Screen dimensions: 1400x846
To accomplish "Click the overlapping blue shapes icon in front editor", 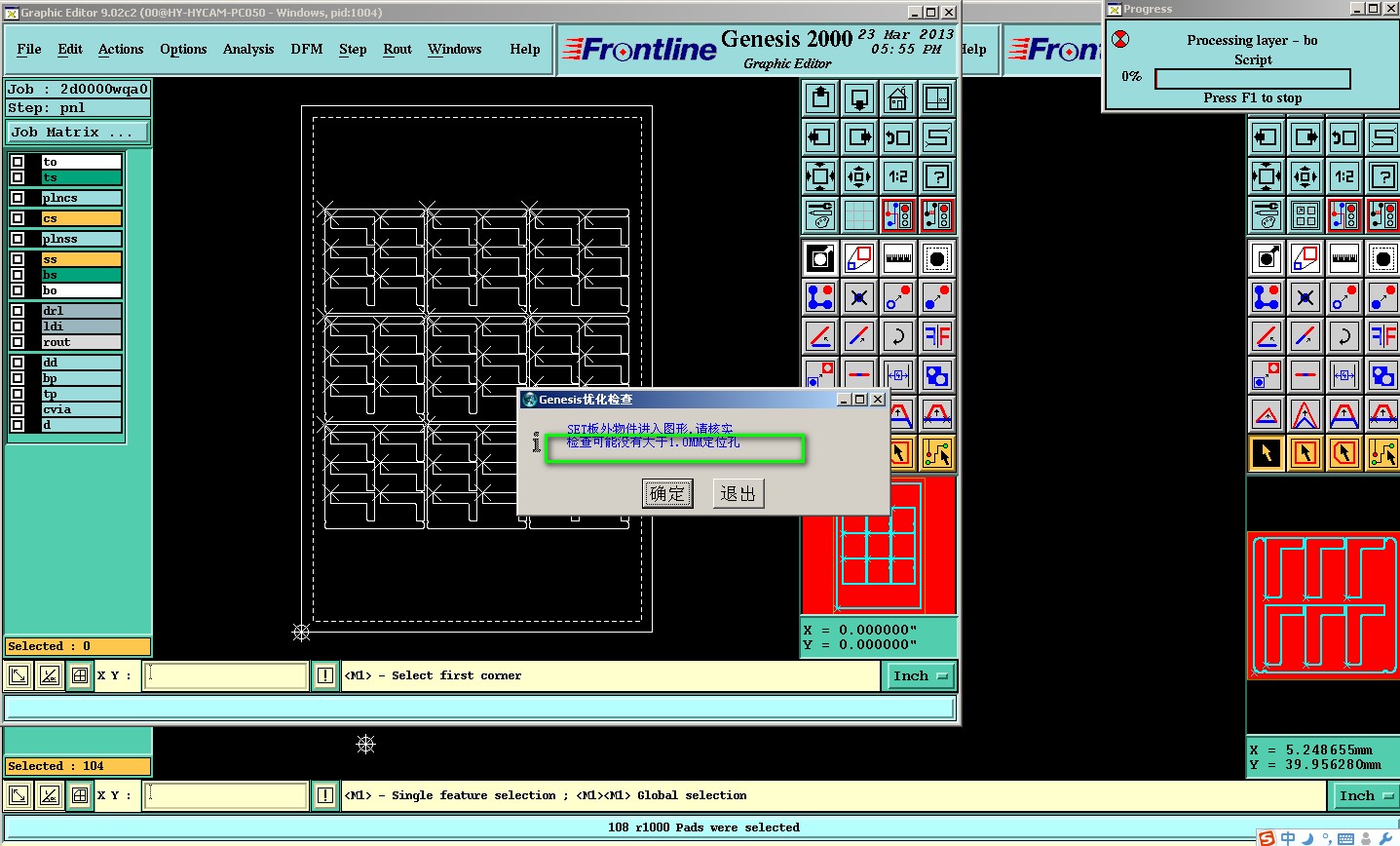I will pyautogui.click(x=937, y=375).
